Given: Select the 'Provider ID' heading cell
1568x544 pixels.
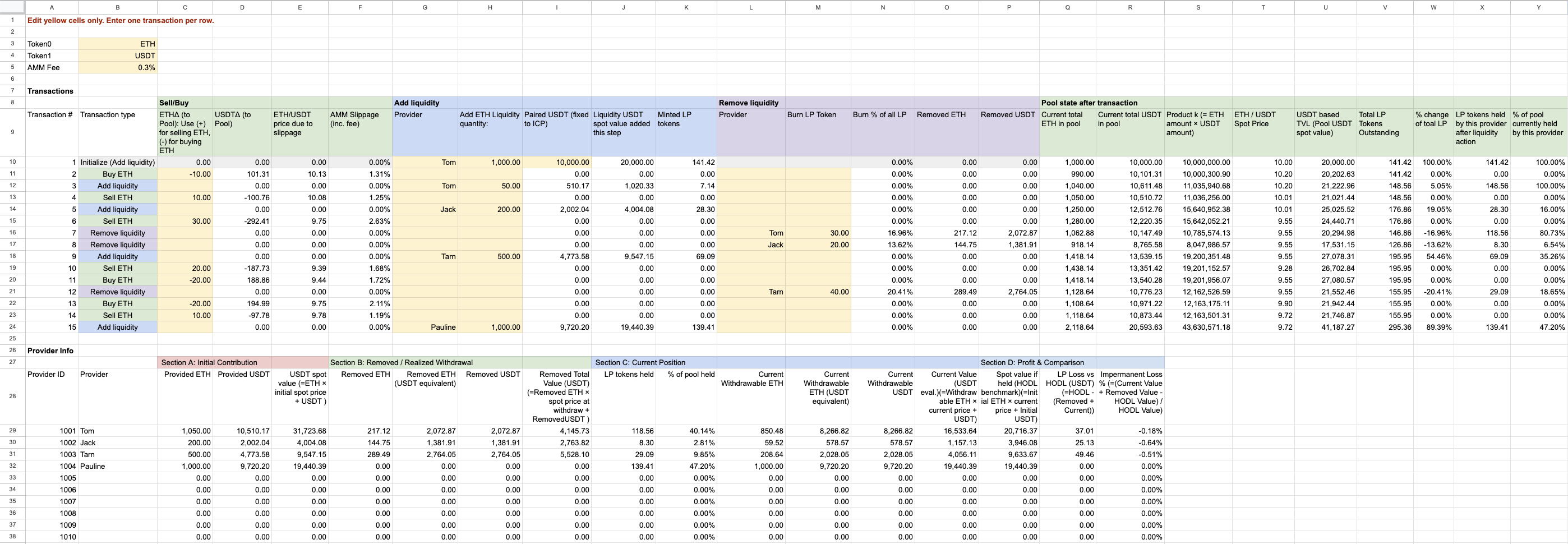Looking at the screenshot, I should pyautogui.click(x=51, y=396).
